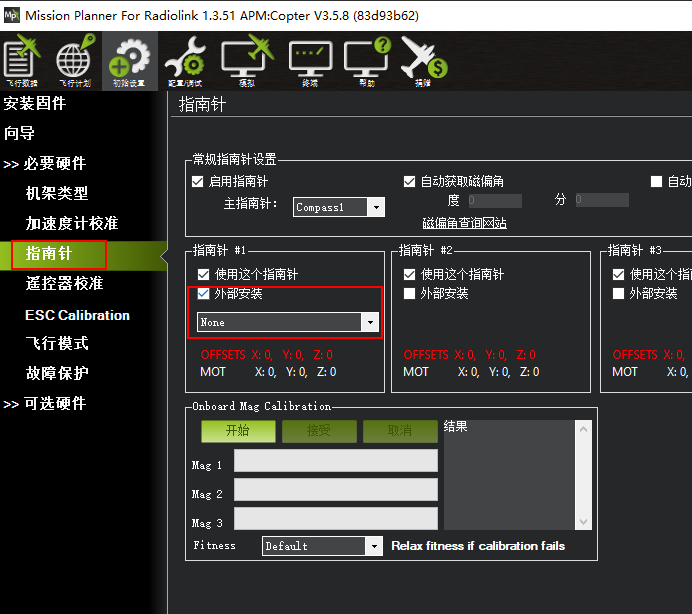Expand the 可选硬件 optional hardware section
Image resolution: width=692 pixels, height=614 pixels.
point(45,403)
